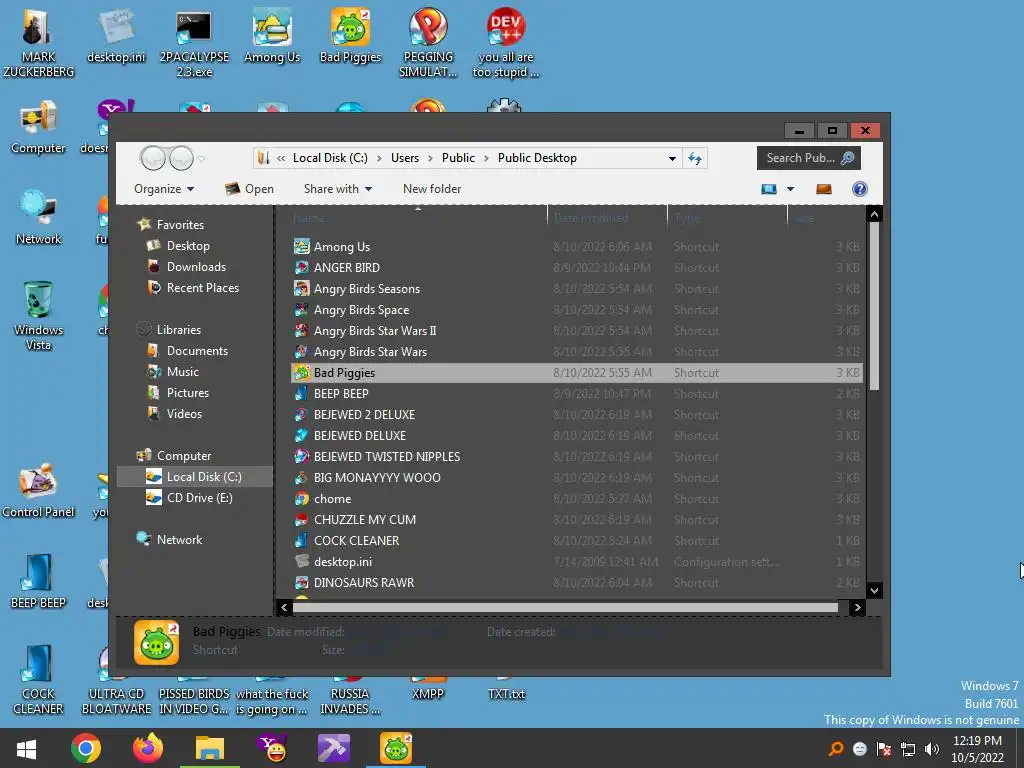Select DINOSAURS RAWR file row
Screen dimensions: 1024x768
pos(577,583)
